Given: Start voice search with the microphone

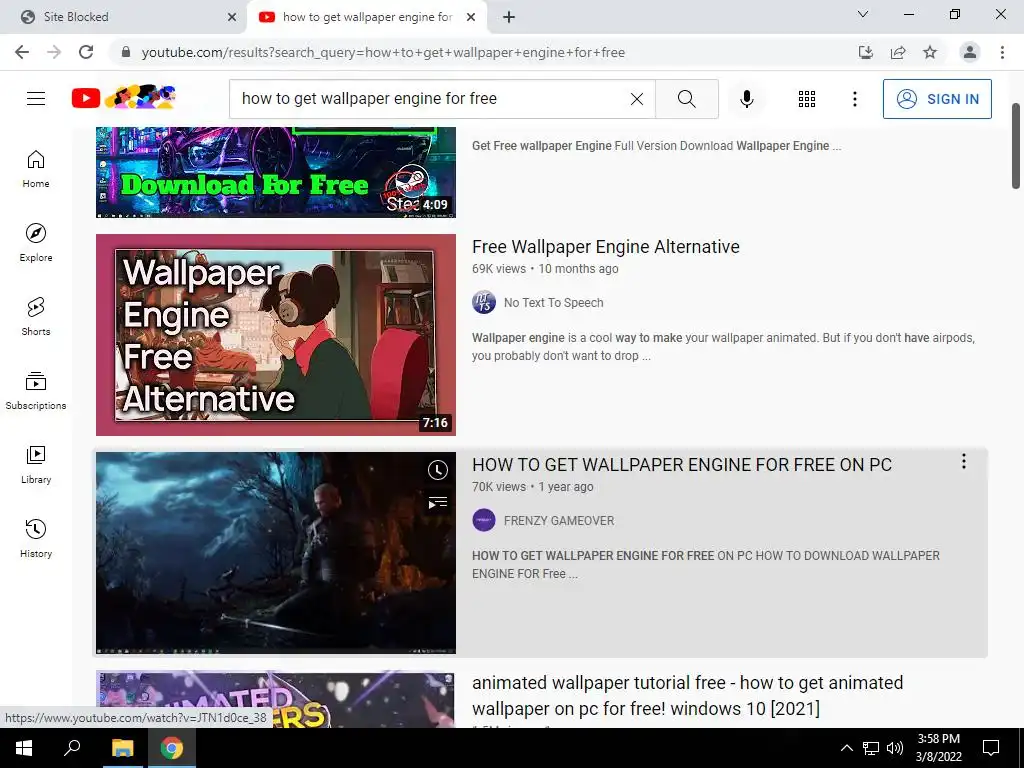Looking at the screenshot, I should pyautogui.click(x=746, y=99).
